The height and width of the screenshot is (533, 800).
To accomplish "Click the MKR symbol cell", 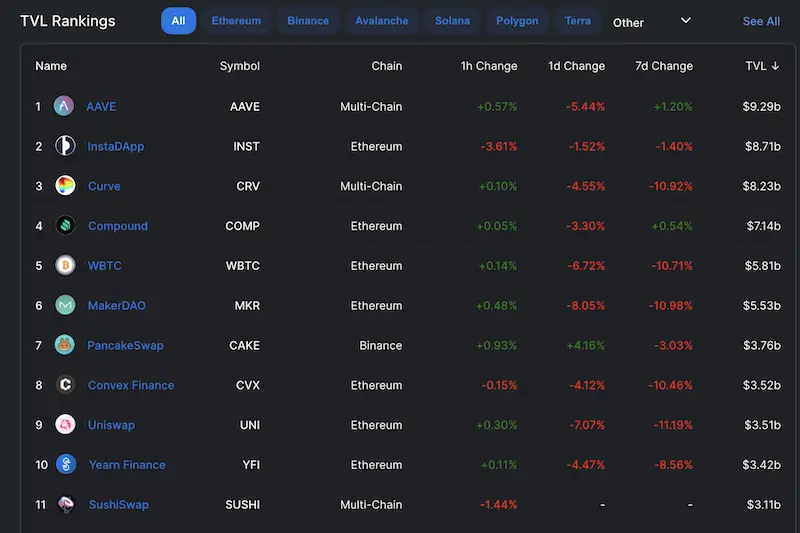I will click(x=247, y=306).
